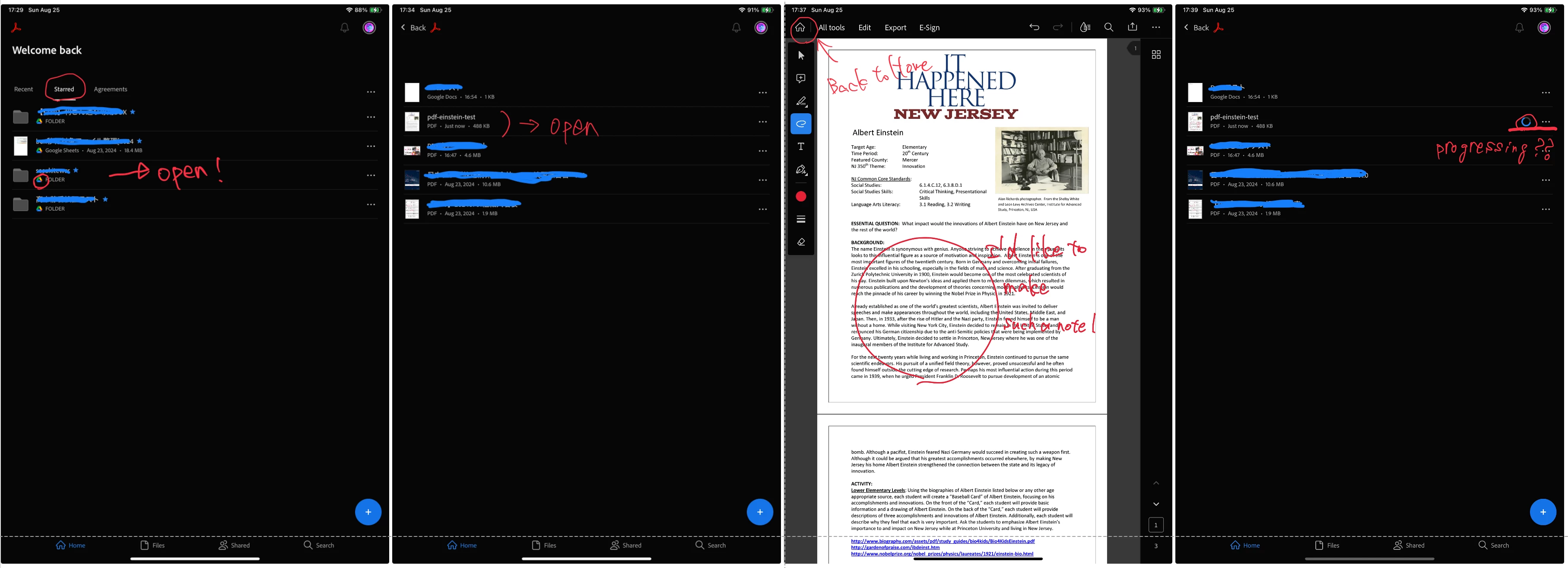The height and width of the screenshot is (568, 1568).
Task: Open the page thumbnails grid view
Action: (1155, 55)
